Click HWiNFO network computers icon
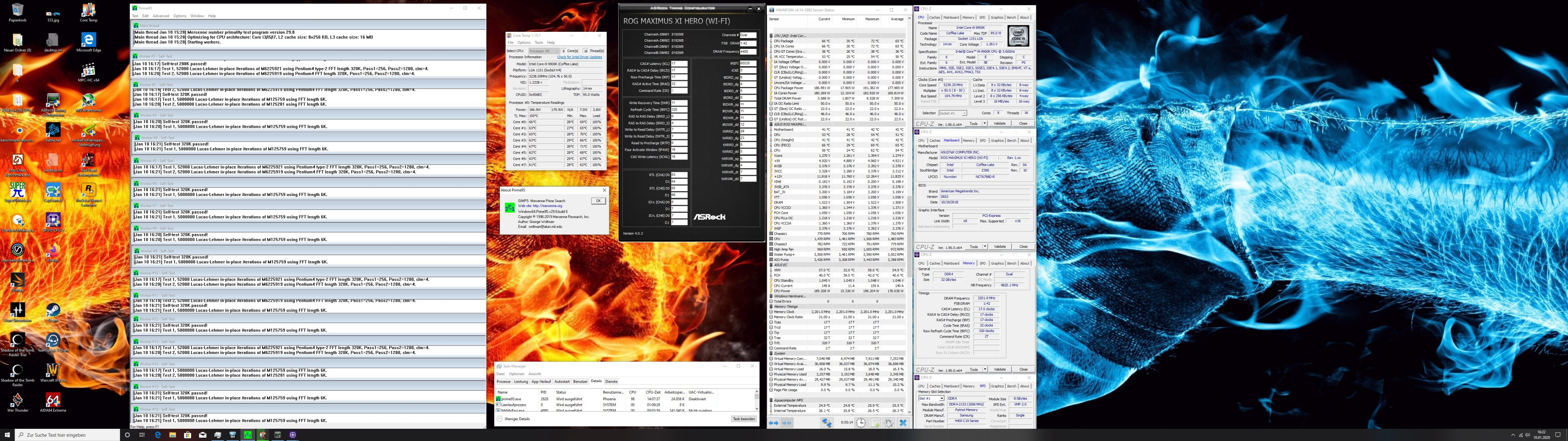1568x441 pixels. [826, 423]
